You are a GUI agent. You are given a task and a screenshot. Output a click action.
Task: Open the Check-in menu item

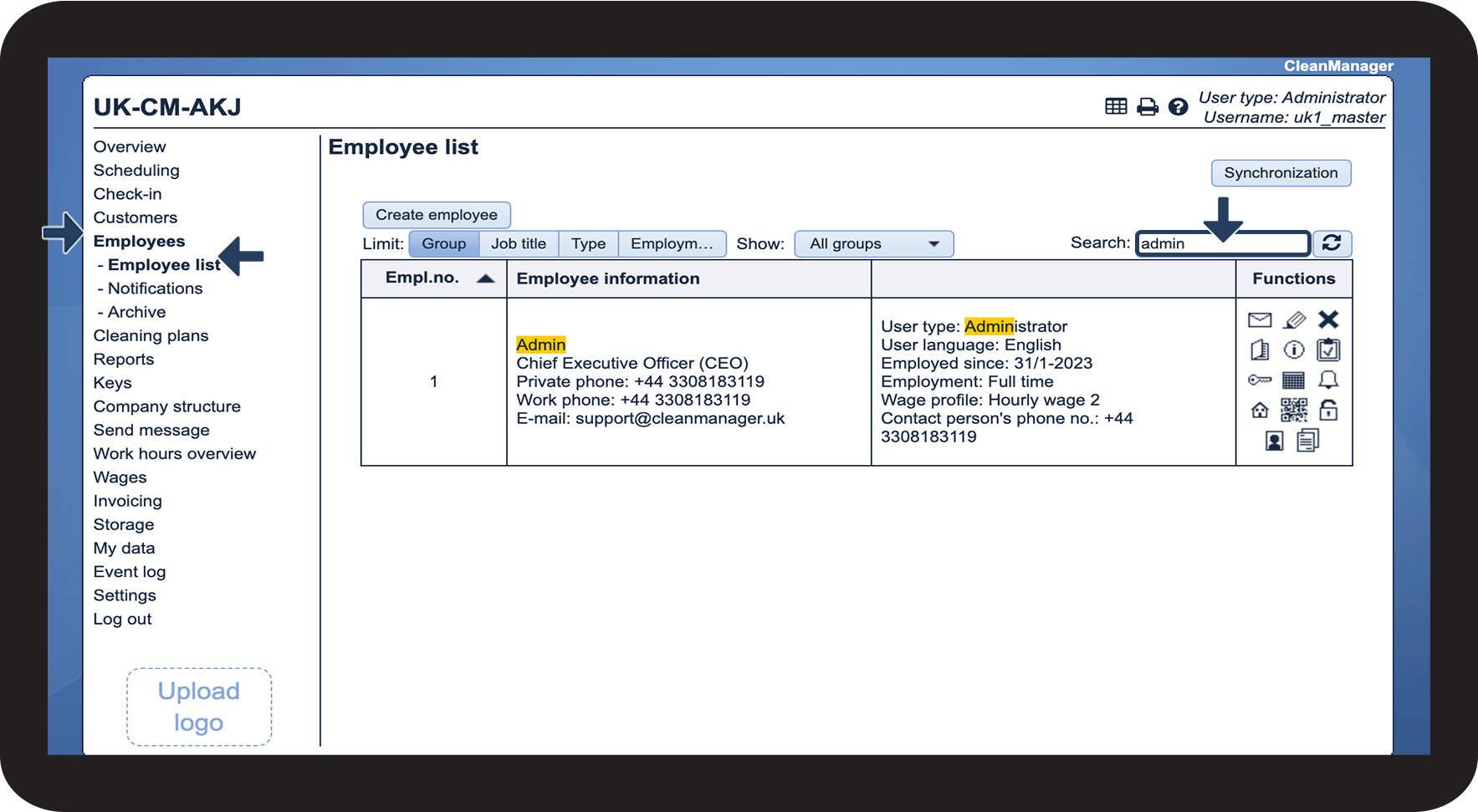click(x=127, y=194)
